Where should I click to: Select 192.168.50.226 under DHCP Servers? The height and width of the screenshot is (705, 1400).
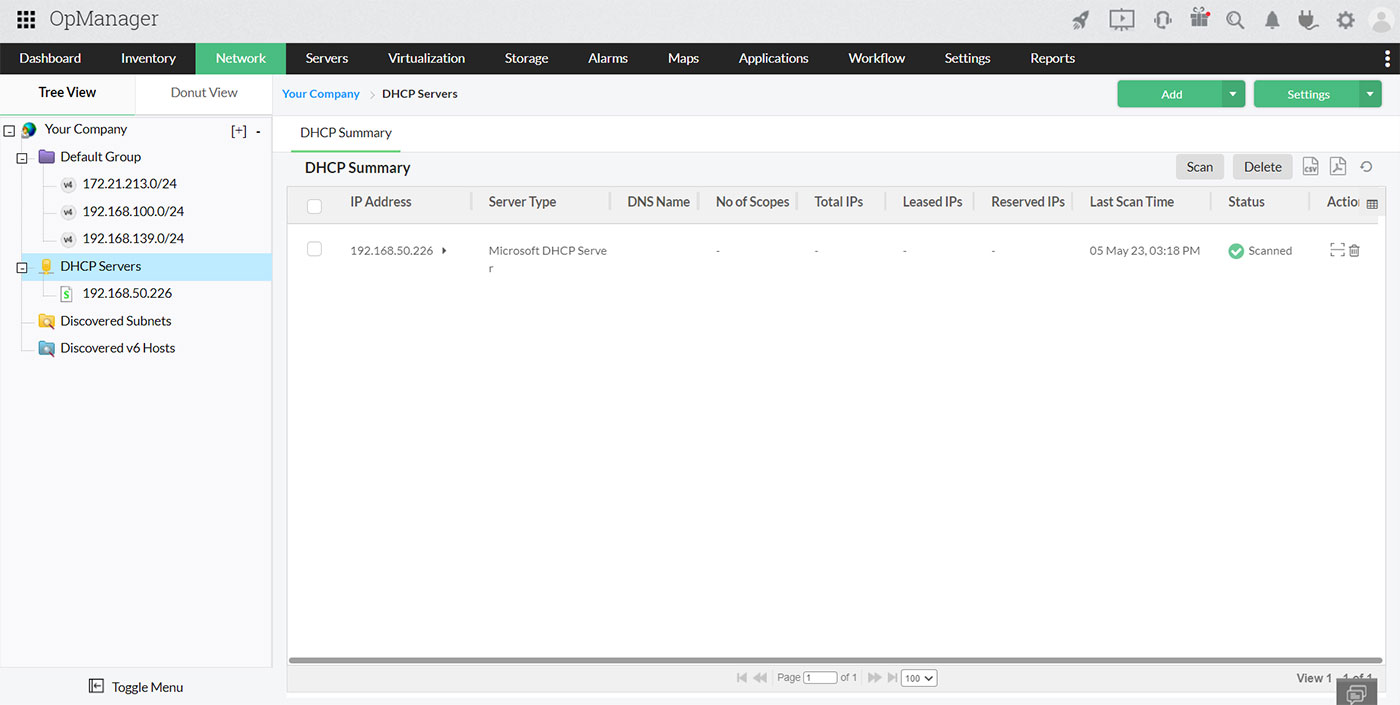[127, 293]
